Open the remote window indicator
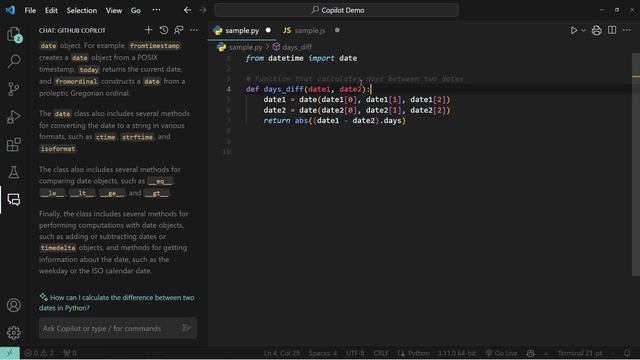640x360 pixels. tap(10, 353)
